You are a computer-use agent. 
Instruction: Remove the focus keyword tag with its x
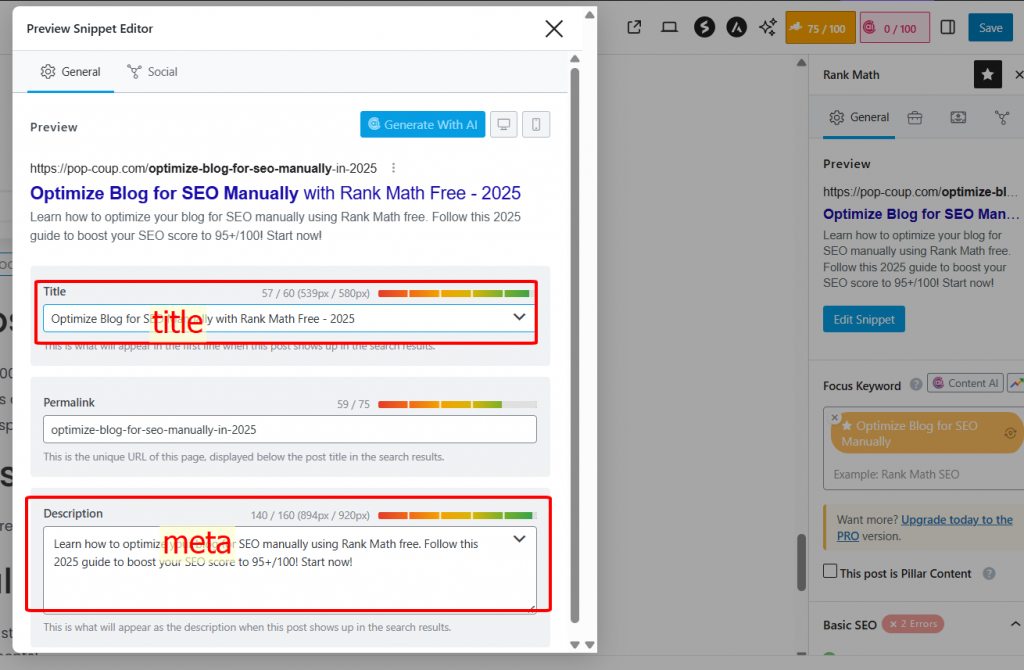(835, 417)
